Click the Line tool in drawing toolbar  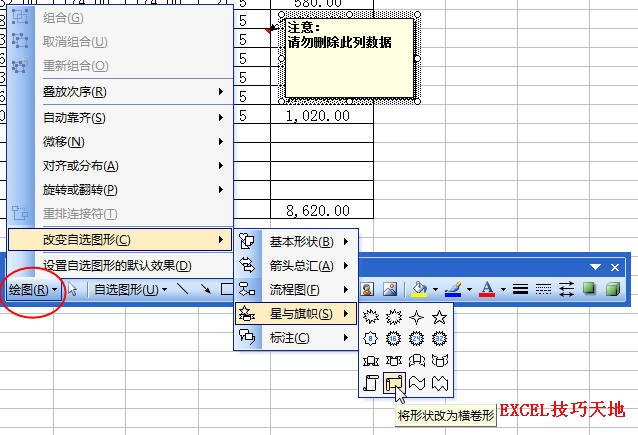click(x=183, y=289)
